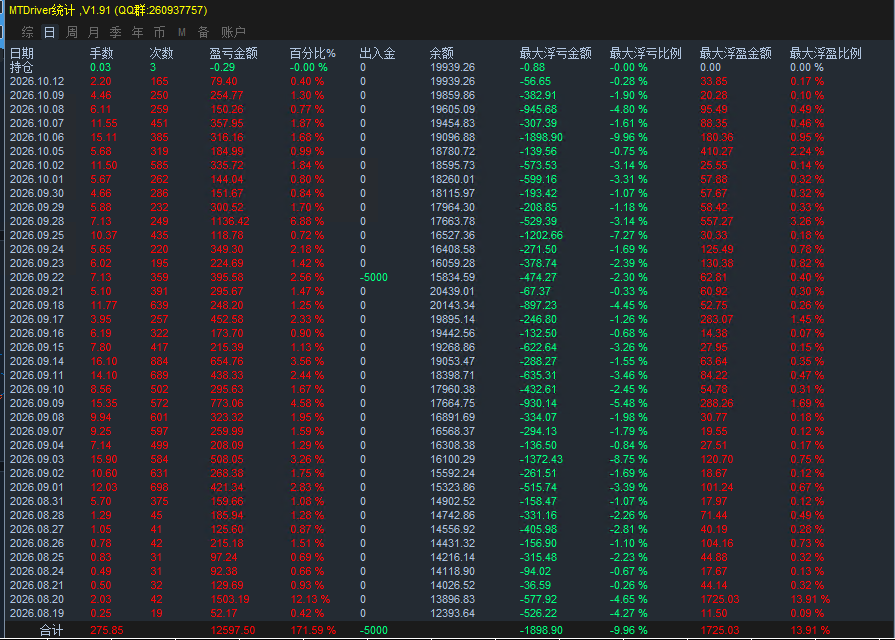This screenshot has width=895, height=640.
Task: Open the 季 quarterly tab
Action: click(x=116, y=32)
